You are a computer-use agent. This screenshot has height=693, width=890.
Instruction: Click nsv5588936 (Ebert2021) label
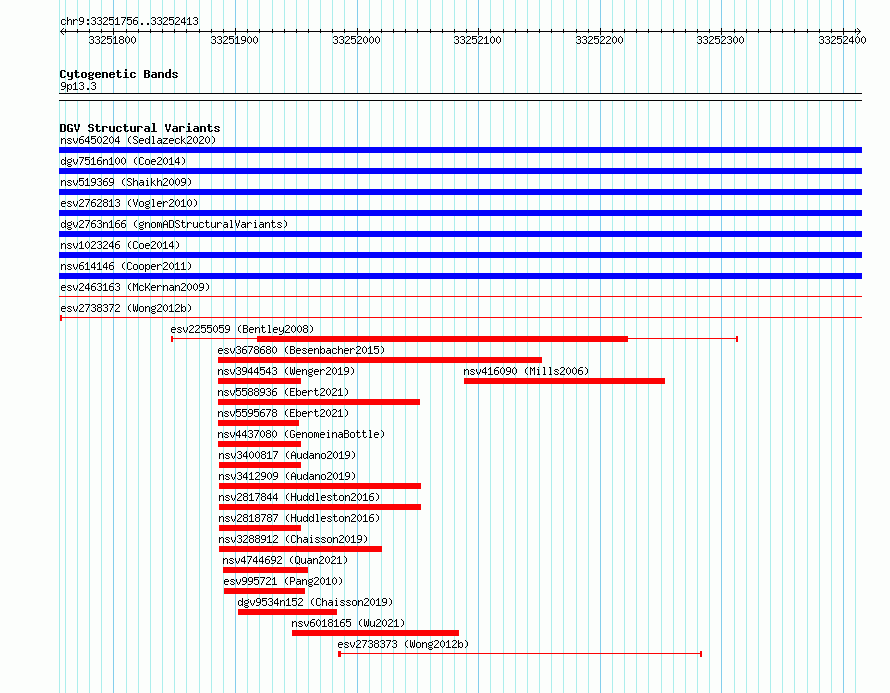(x=283, y=392)
